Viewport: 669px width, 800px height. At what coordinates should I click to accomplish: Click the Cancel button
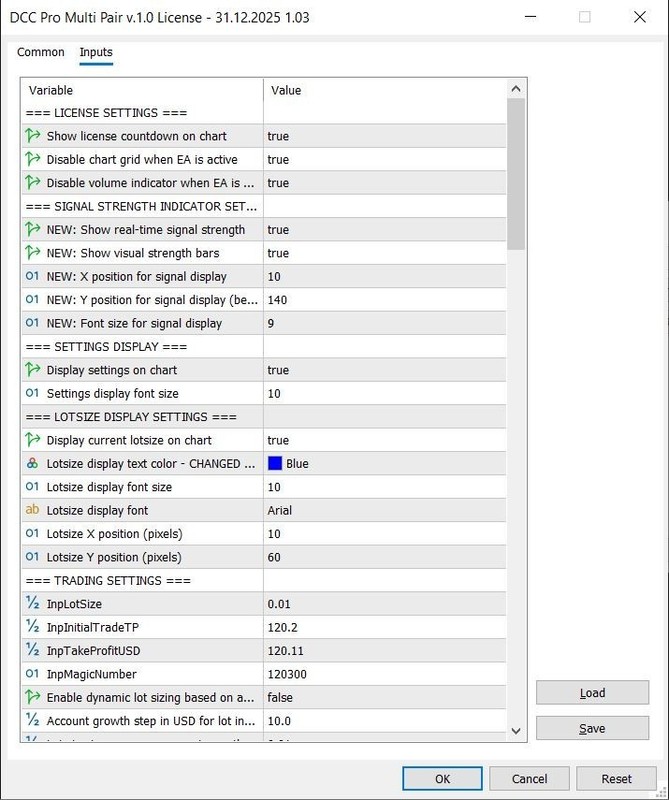point(529,779)
